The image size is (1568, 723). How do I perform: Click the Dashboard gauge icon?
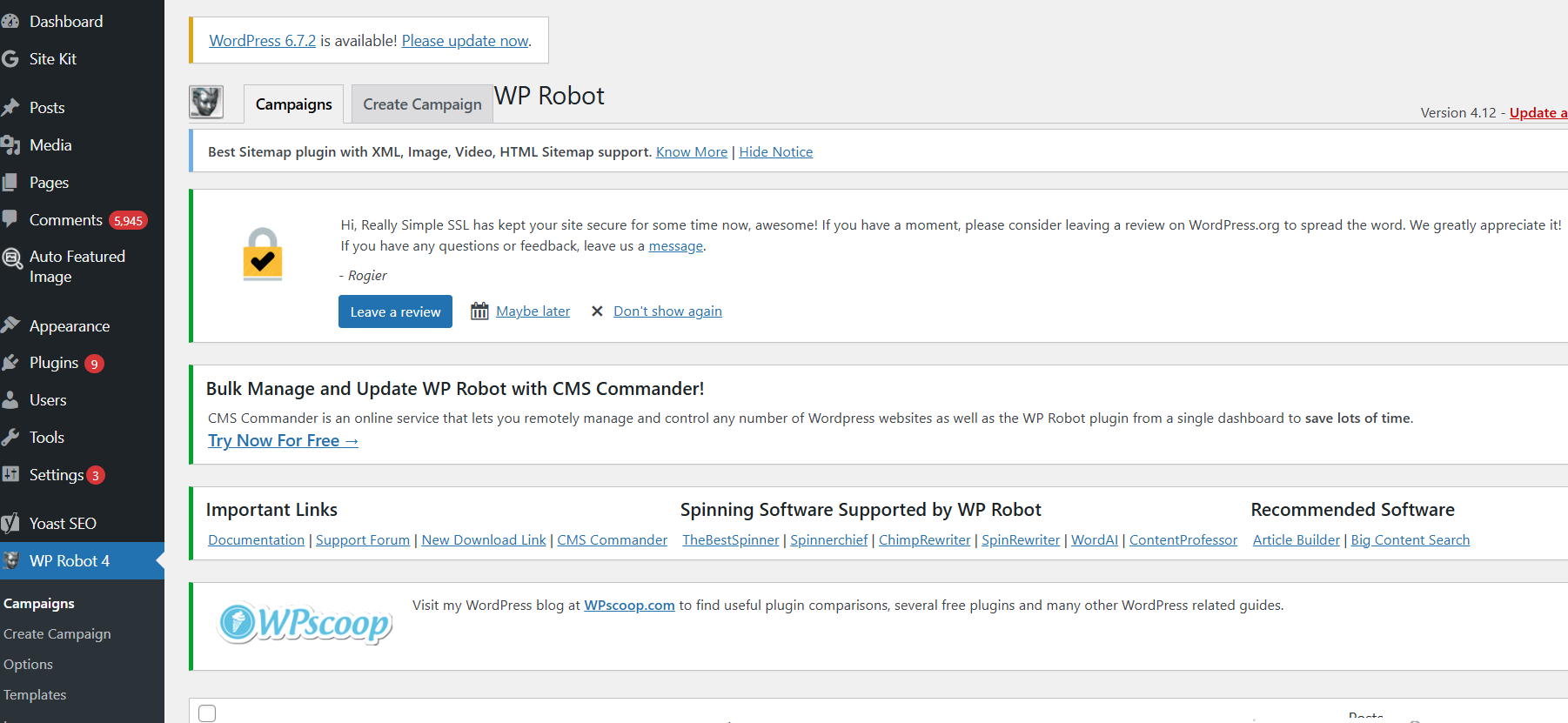(x=10, y=22)
